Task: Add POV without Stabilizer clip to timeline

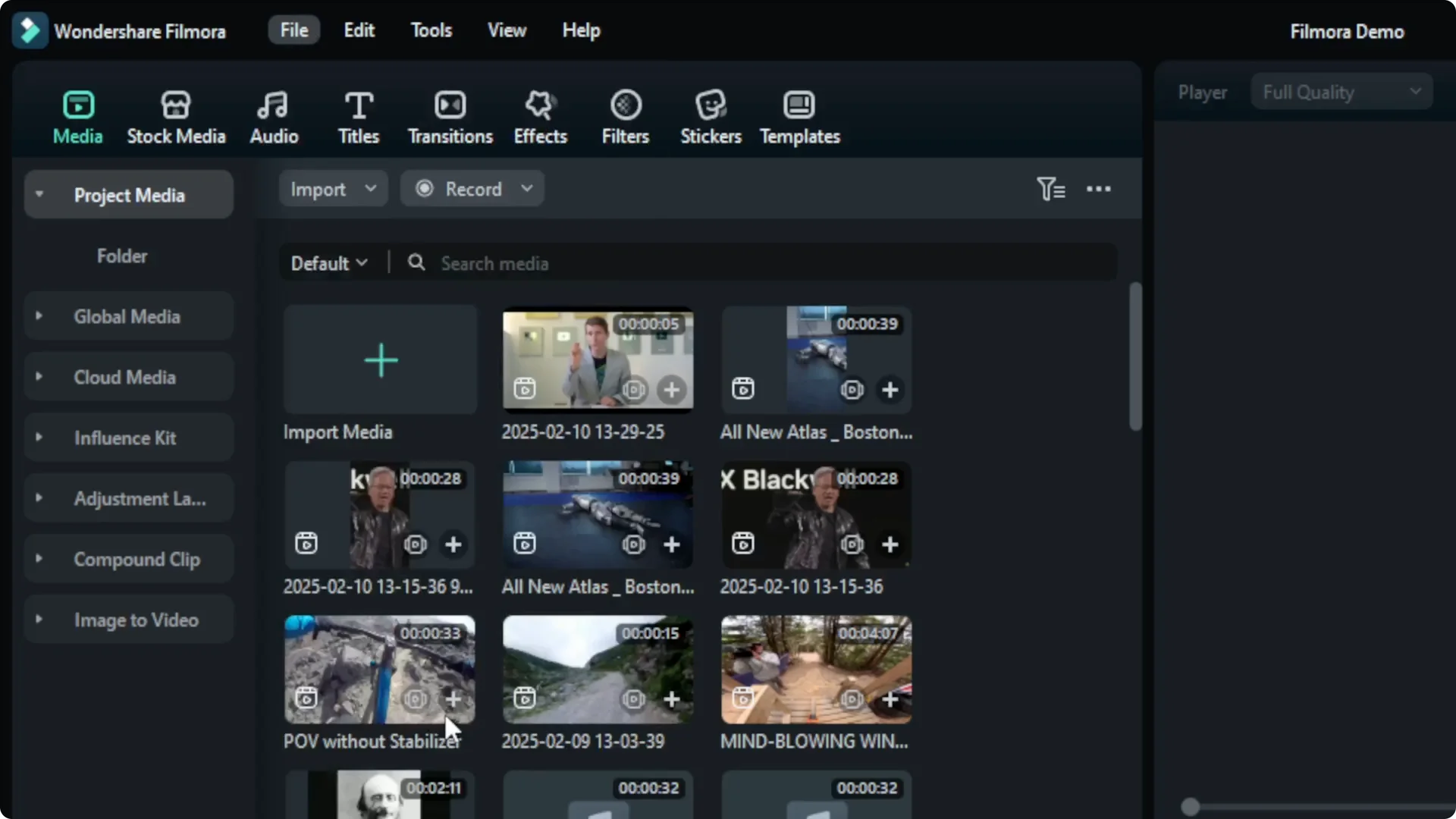Action: pos(453,699)
